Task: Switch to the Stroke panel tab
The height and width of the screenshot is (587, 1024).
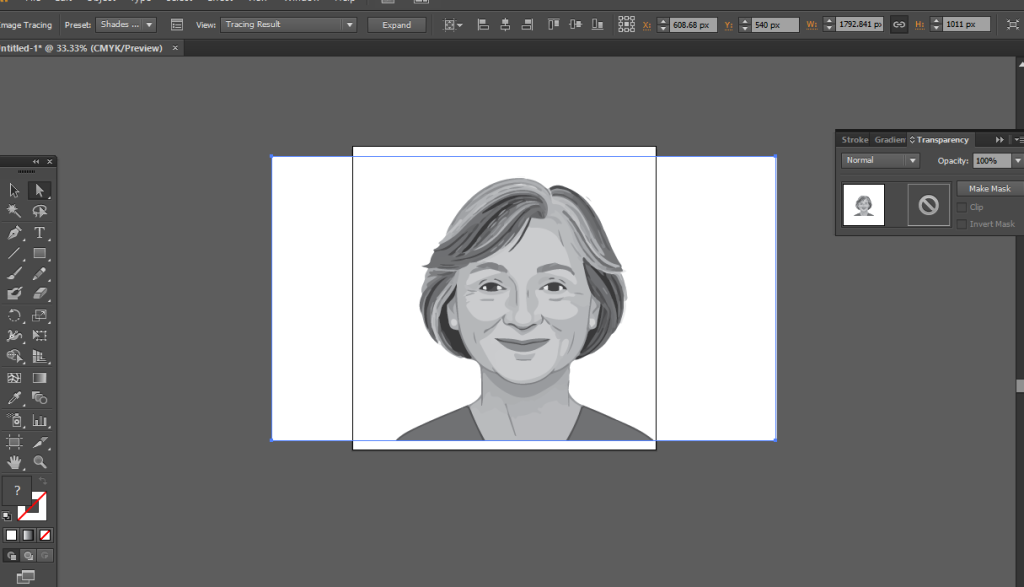Action: click(x=855, y=140)
